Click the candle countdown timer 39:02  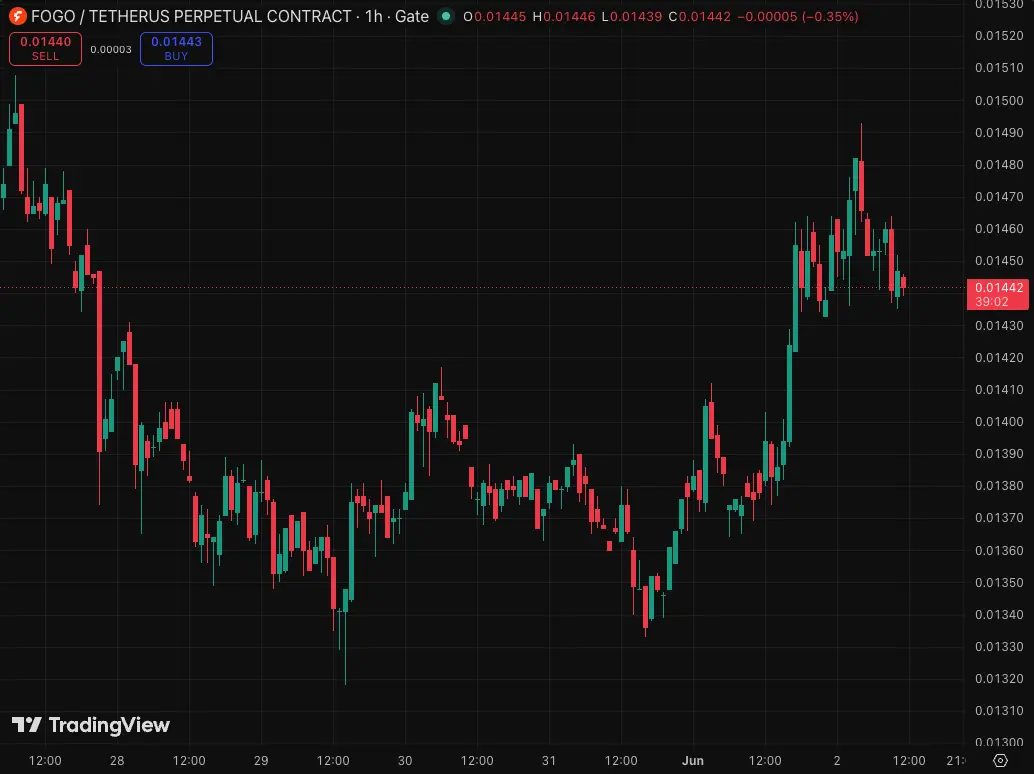(x=992, y=302)
